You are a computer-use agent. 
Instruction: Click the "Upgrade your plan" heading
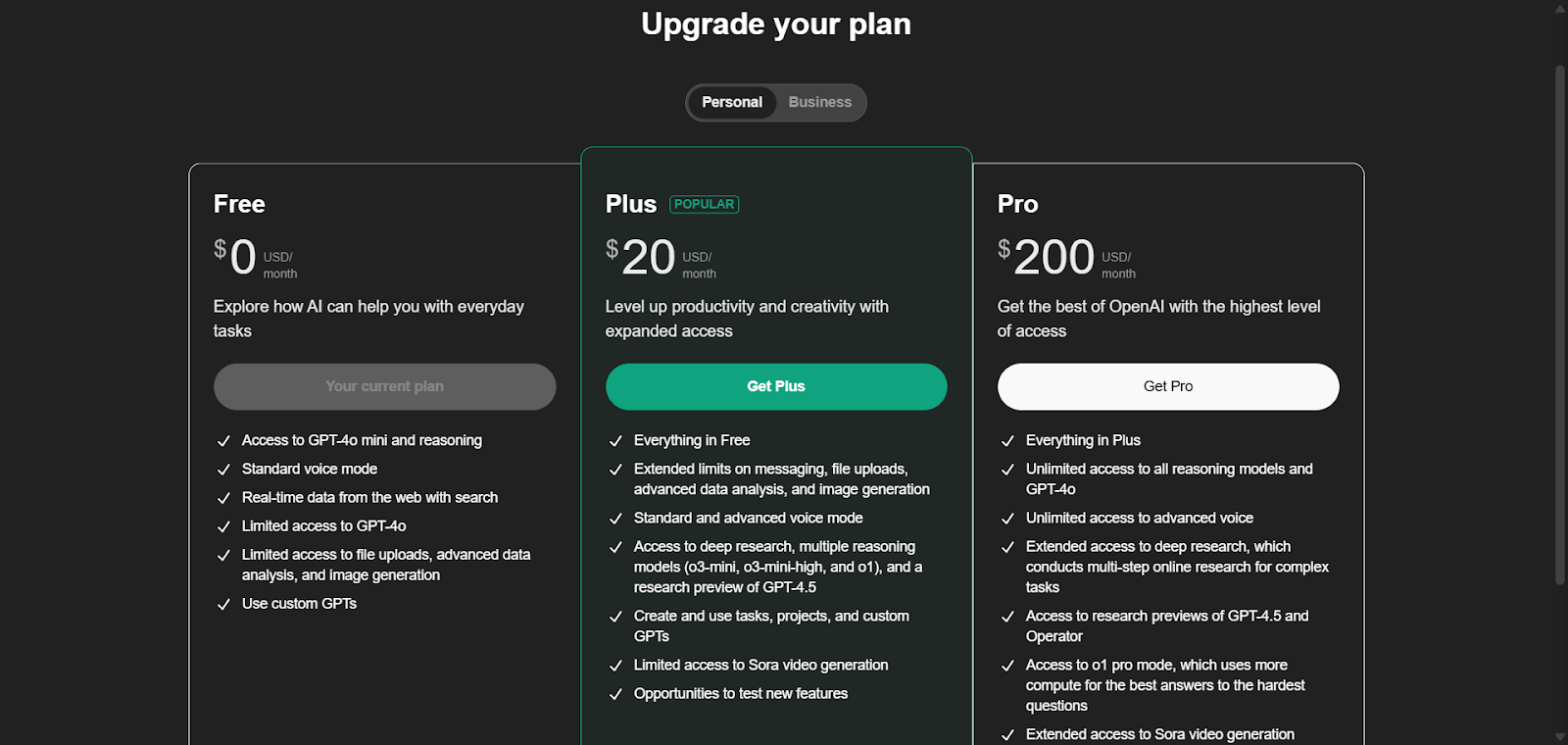click(776, 24)
